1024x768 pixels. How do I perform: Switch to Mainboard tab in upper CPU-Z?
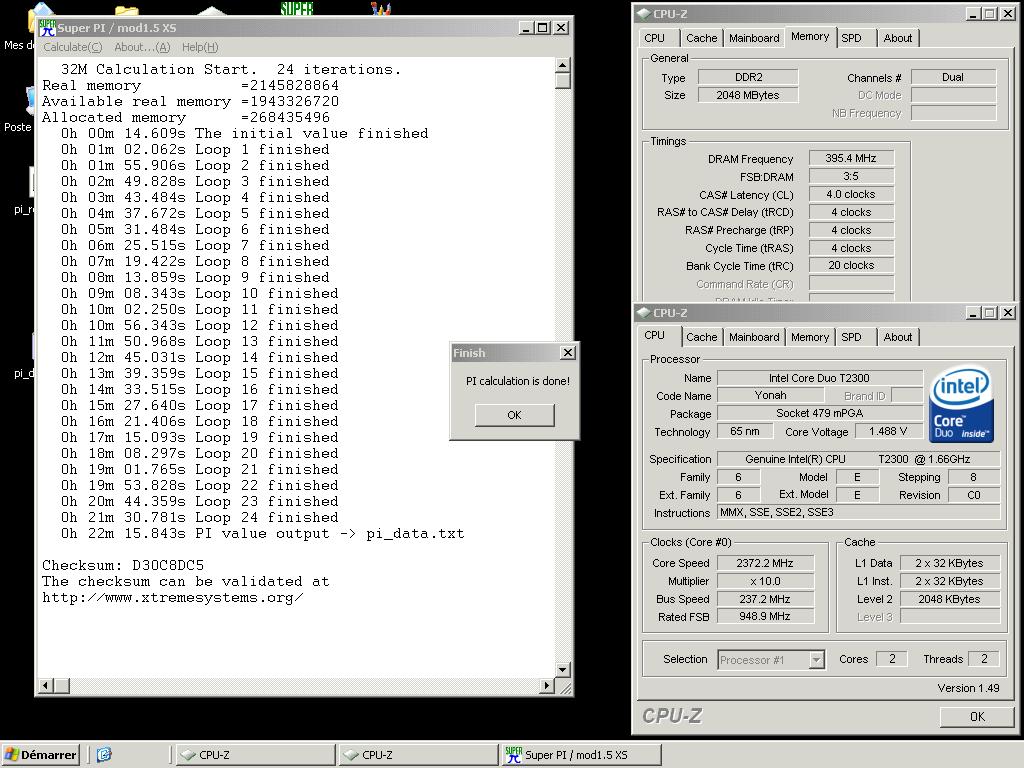point(754,38)
